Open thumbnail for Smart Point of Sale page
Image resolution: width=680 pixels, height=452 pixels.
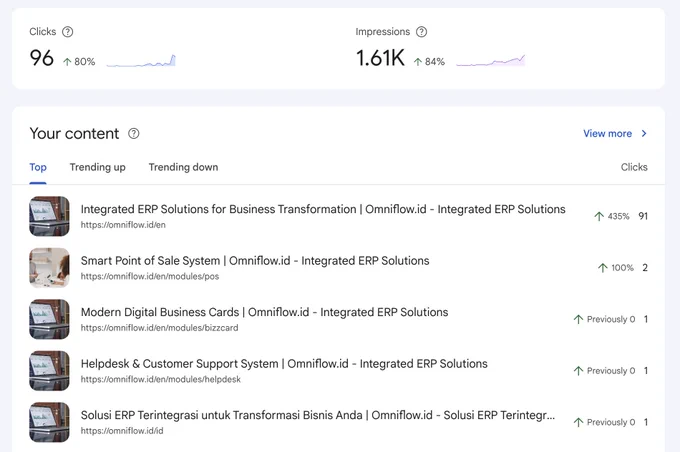(49, 268)
